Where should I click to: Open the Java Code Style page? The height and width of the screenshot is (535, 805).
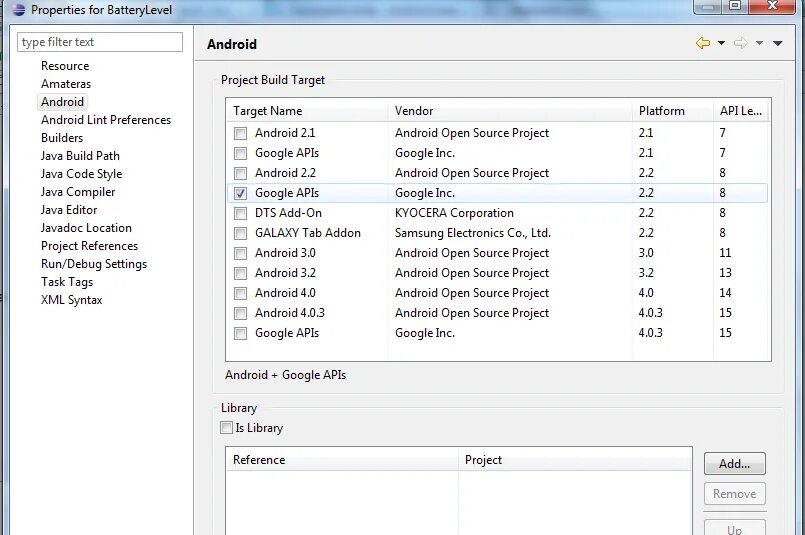82,174
